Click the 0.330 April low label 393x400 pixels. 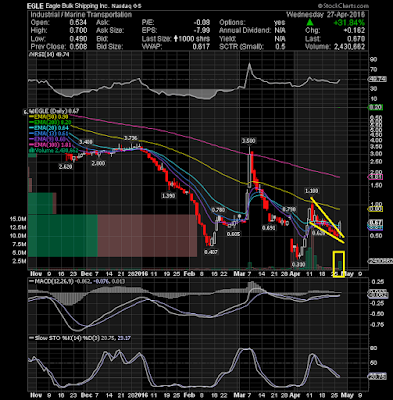tap(298, 264)
